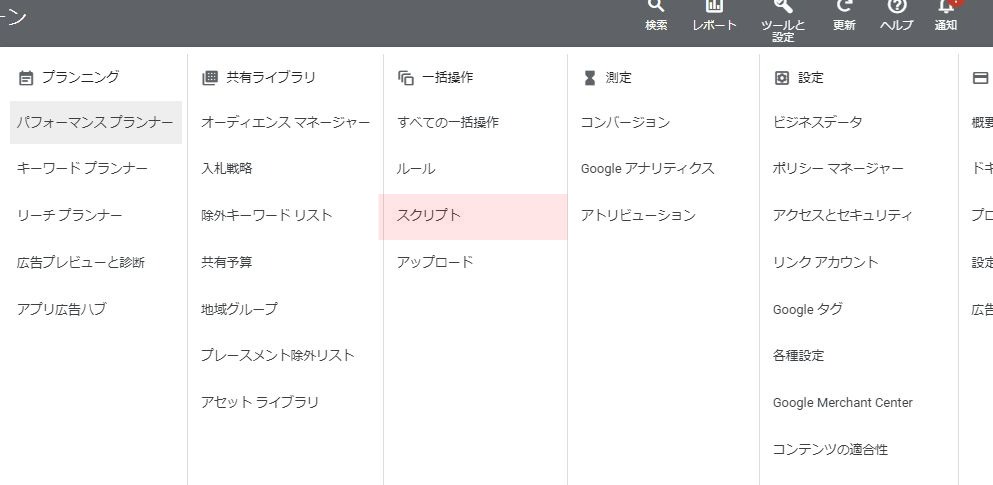Open パフォーマンス プランナー menu item

tap(95, 122)
